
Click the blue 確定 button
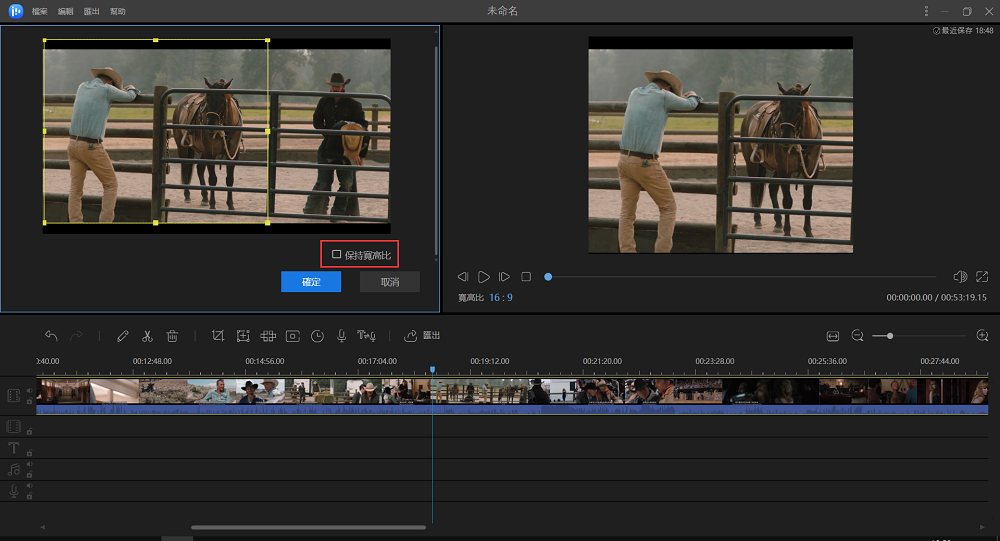311,282
